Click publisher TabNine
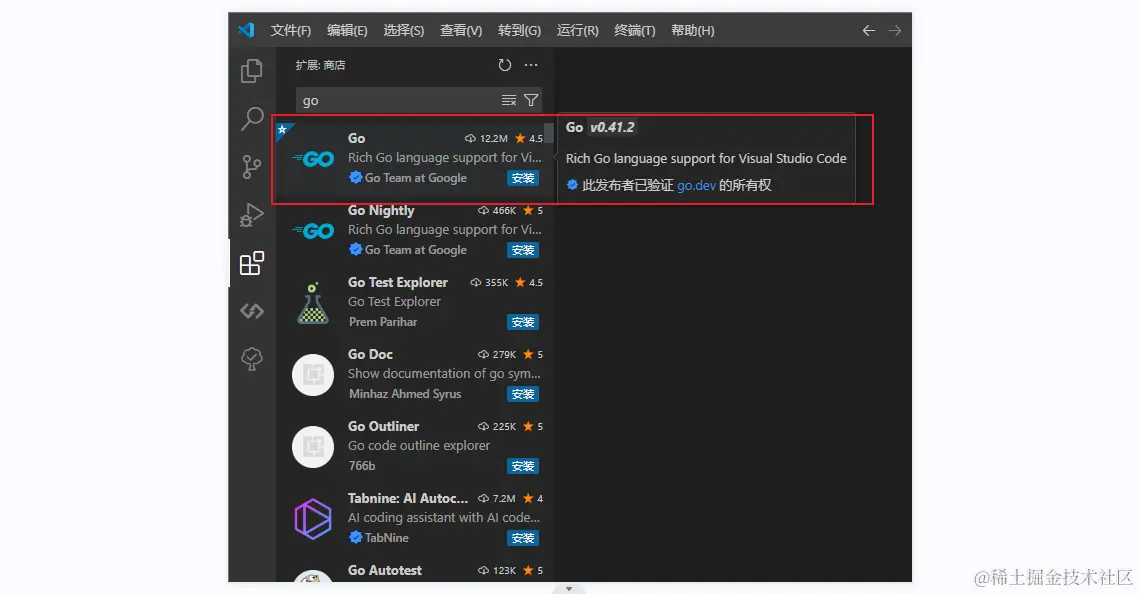Viewport: 1140px width, 594px height. coord(386,538)
